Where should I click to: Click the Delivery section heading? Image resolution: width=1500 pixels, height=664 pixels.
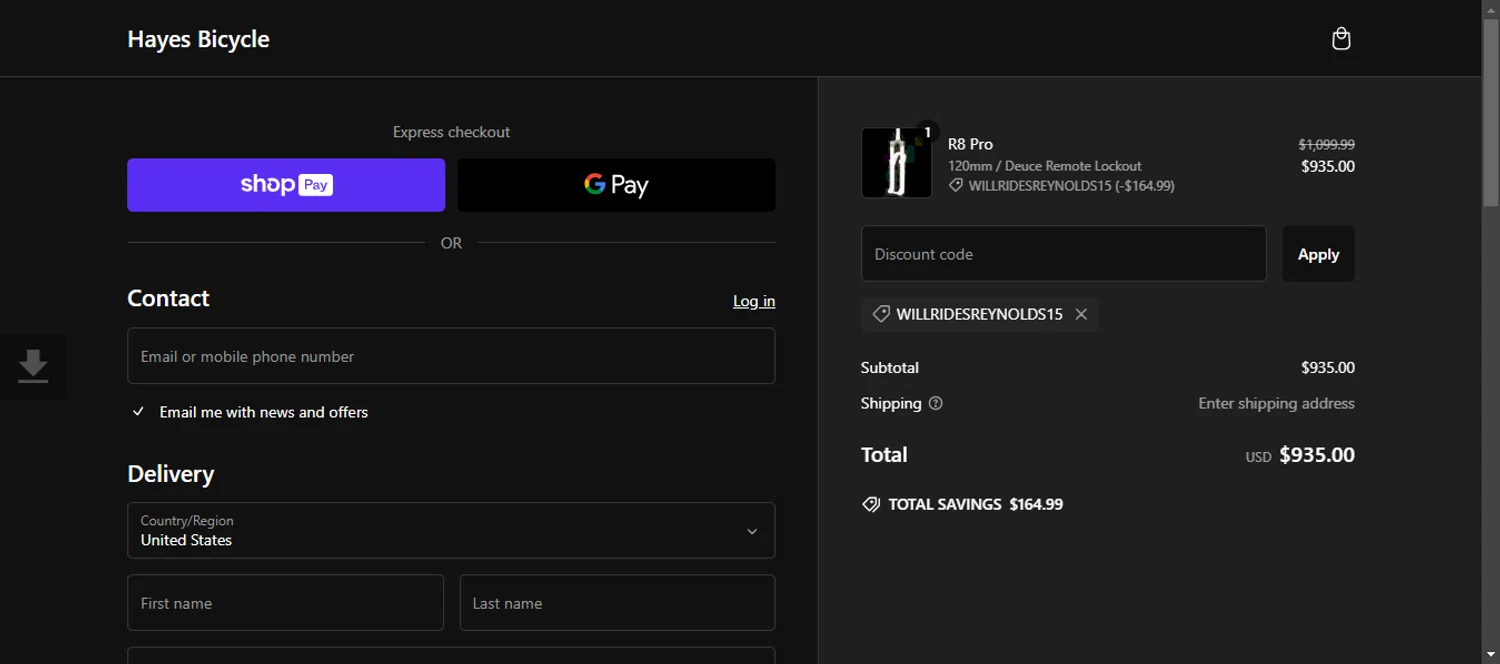tap(171, 474)
